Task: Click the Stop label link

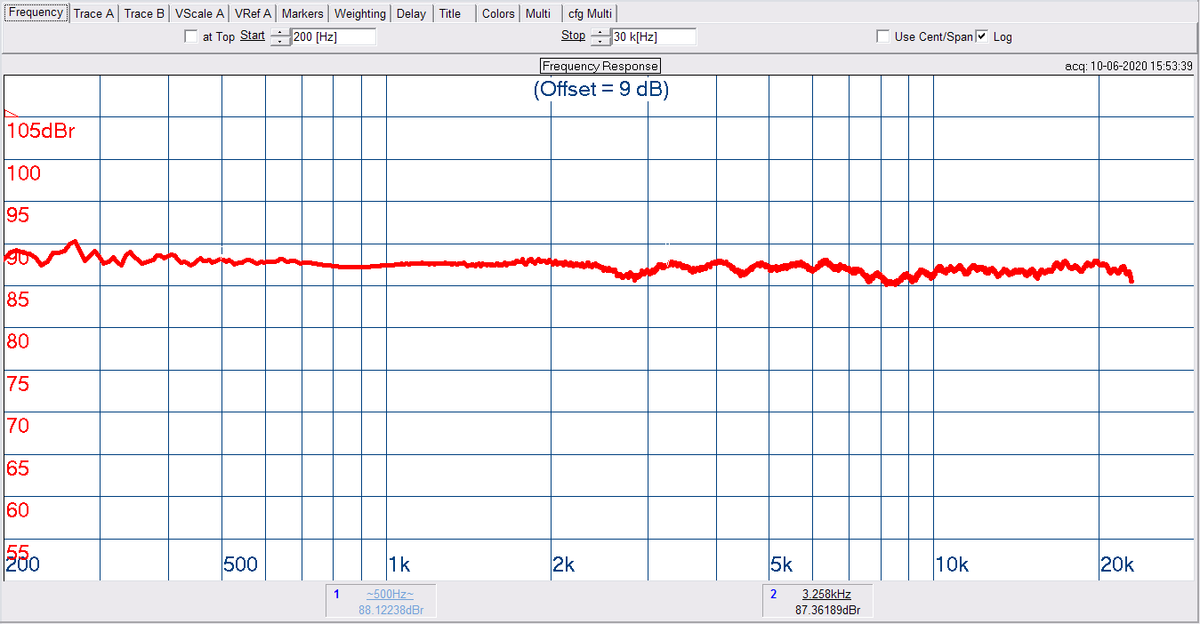Action: (573, 36)
